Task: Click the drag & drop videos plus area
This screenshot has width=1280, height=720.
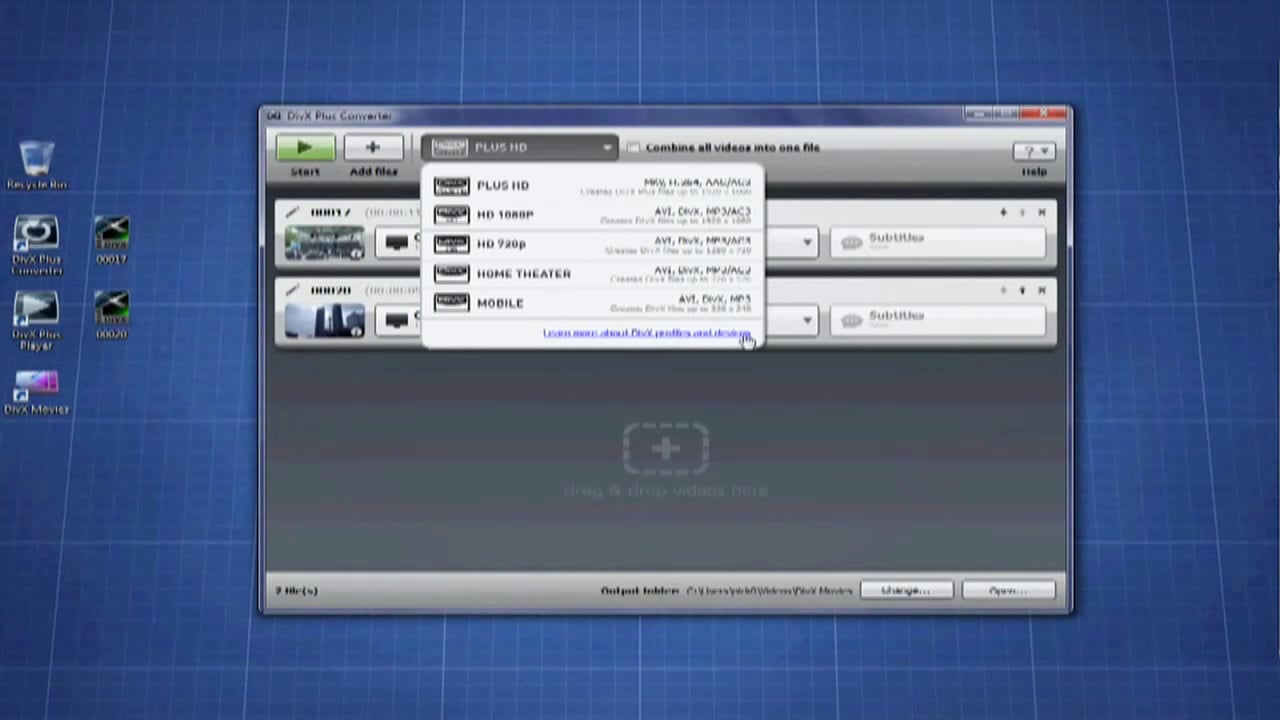Action: click(x=666, y=449)
